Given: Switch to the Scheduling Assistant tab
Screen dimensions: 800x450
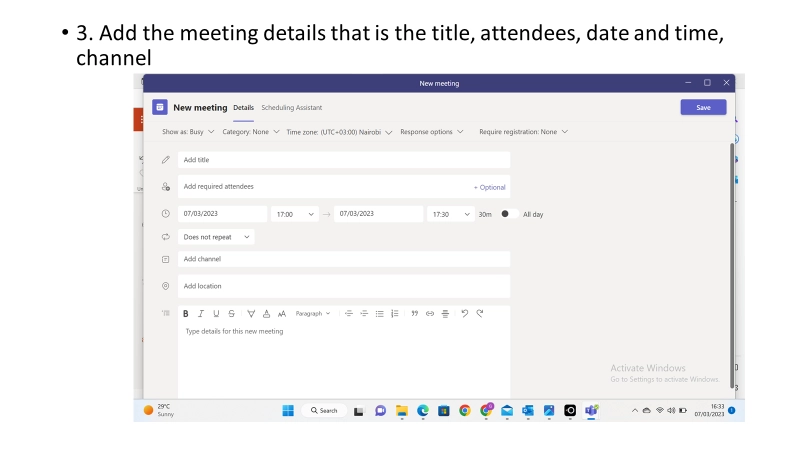Looking at the screenshot, I should [x=291, y=108].
